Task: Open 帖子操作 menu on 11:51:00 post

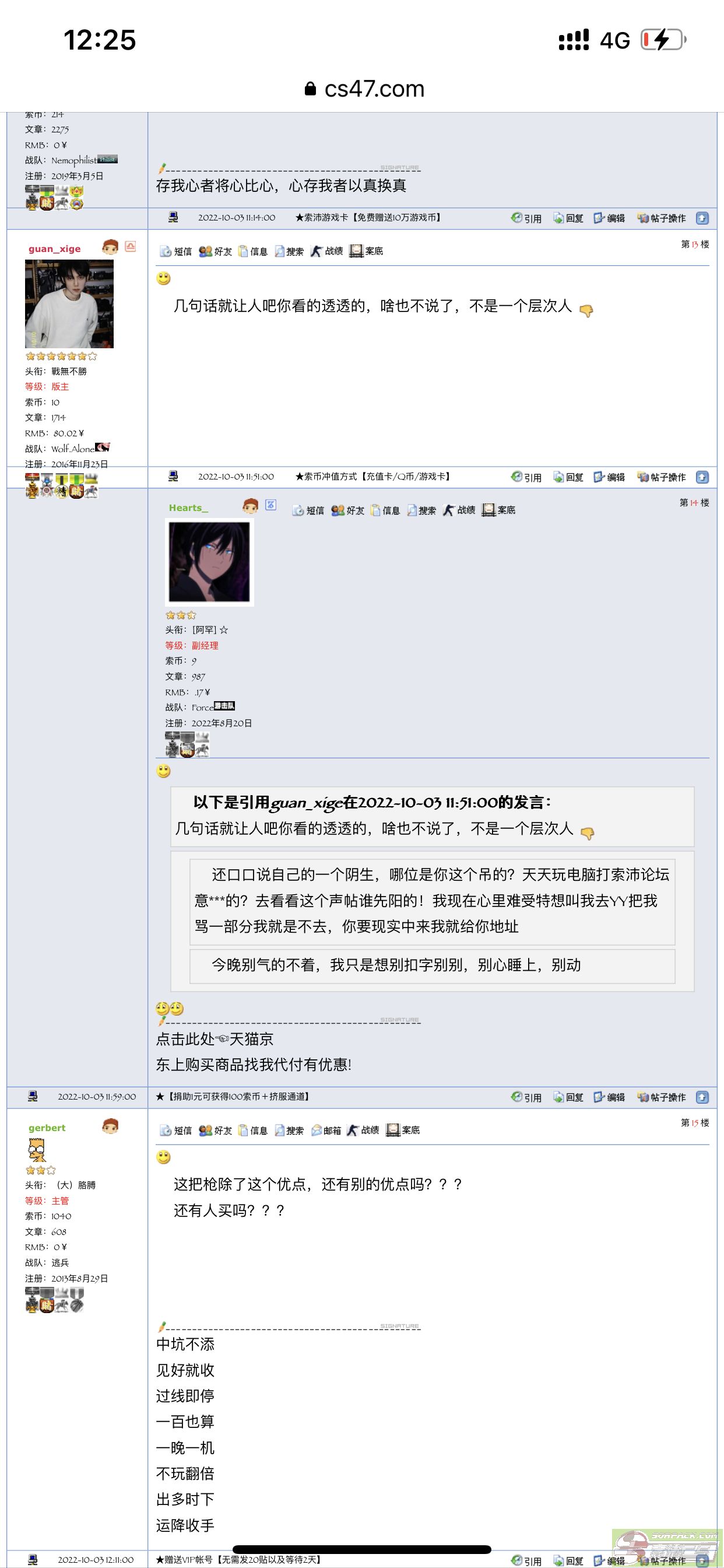Action: pos(661,477)
